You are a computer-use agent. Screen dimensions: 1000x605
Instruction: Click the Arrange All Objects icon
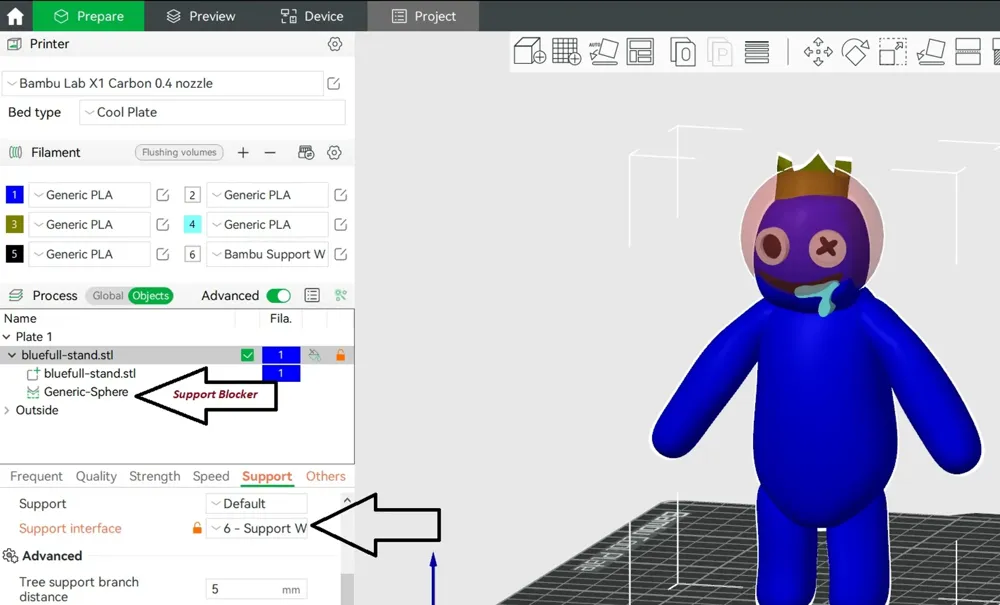[x=640, y=51]
